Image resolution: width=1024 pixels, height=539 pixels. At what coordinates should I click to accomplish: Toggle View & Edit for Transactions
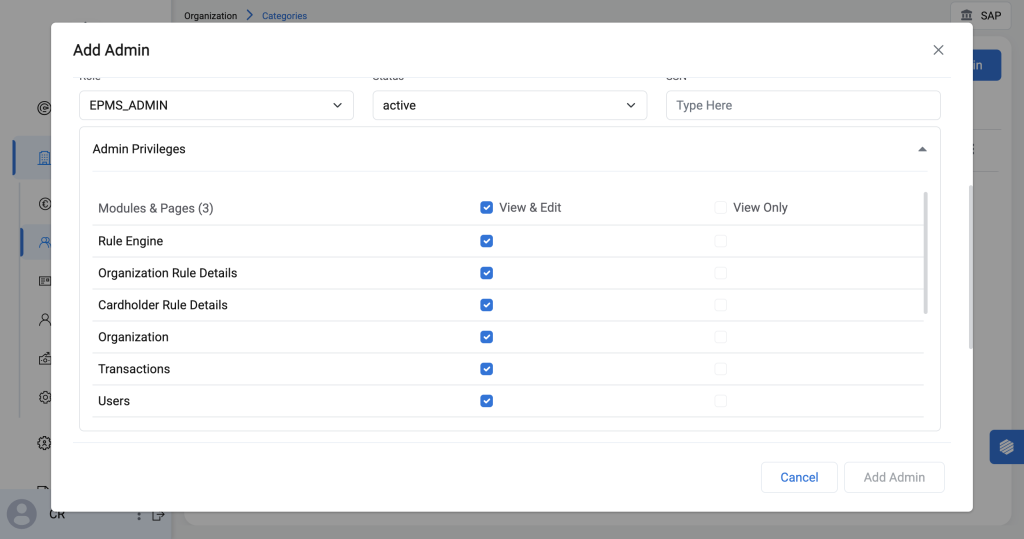tap(487, 369)
